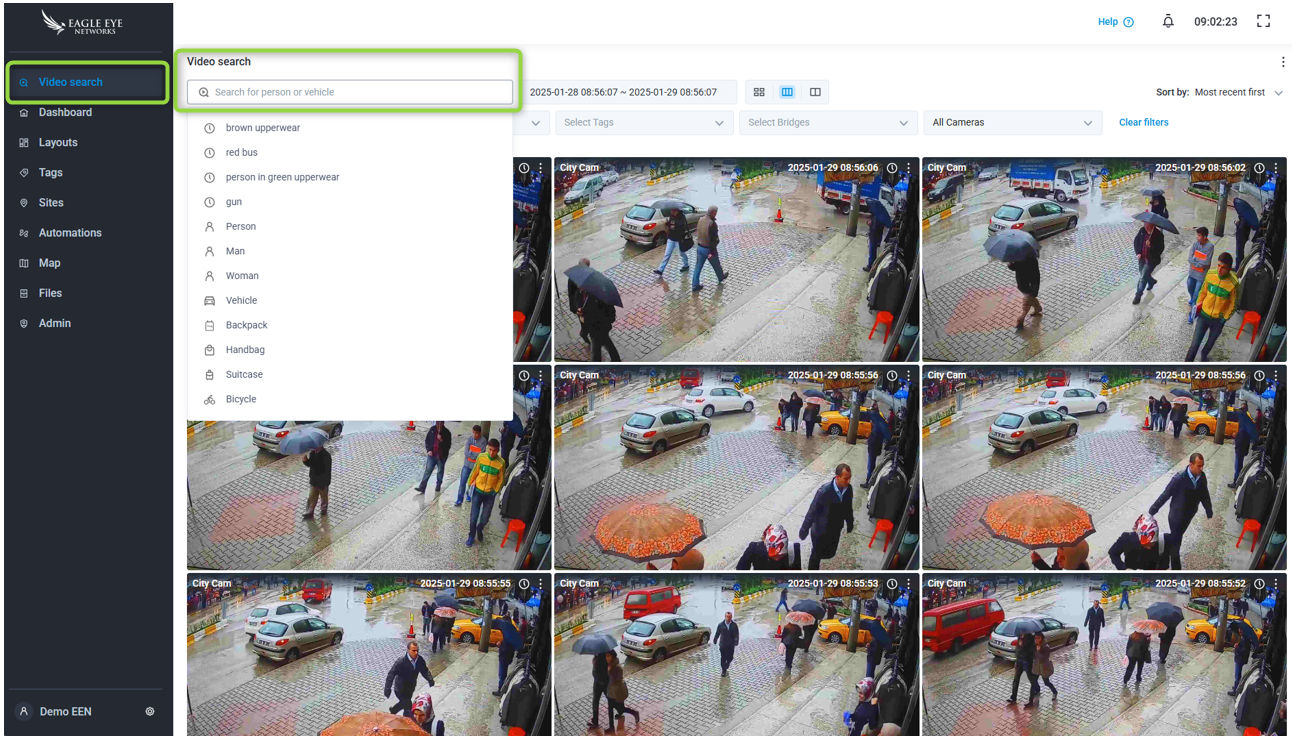This screenshot has height=740, width=1292.
Task: Click the clock icon on 08:56:06 thumbnail
Action: pyautogui.click(x=892, y=168)
